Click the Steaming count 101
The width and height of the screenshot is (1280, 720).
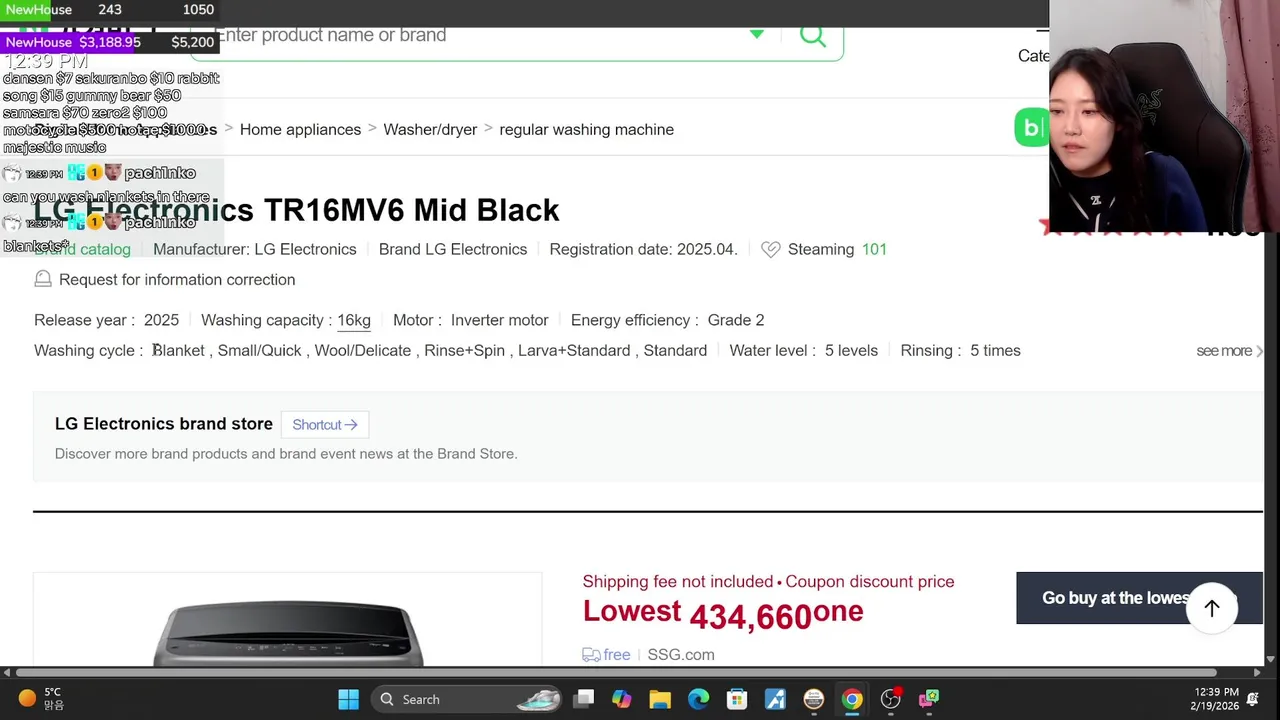pos(874,249)
